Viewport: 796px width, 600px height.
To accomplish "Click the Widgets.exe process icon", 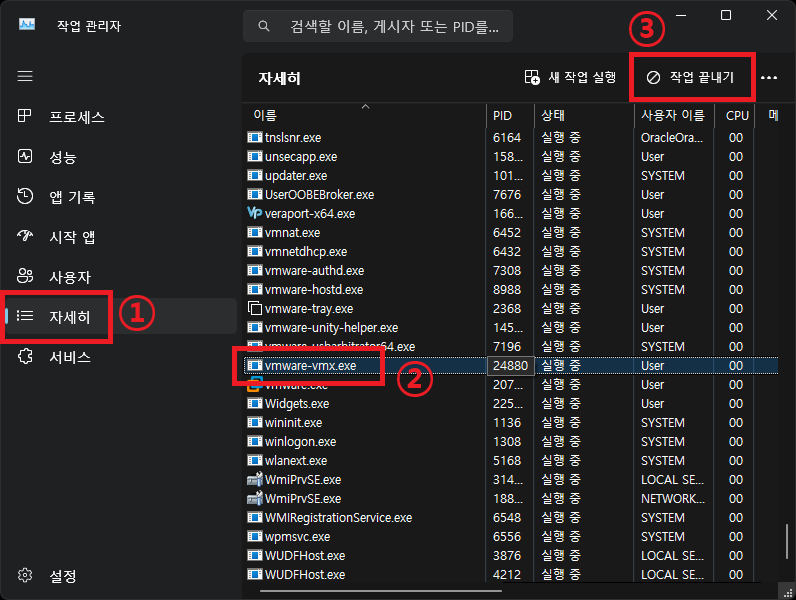I will pyautogui.click(x=254, y=403).
